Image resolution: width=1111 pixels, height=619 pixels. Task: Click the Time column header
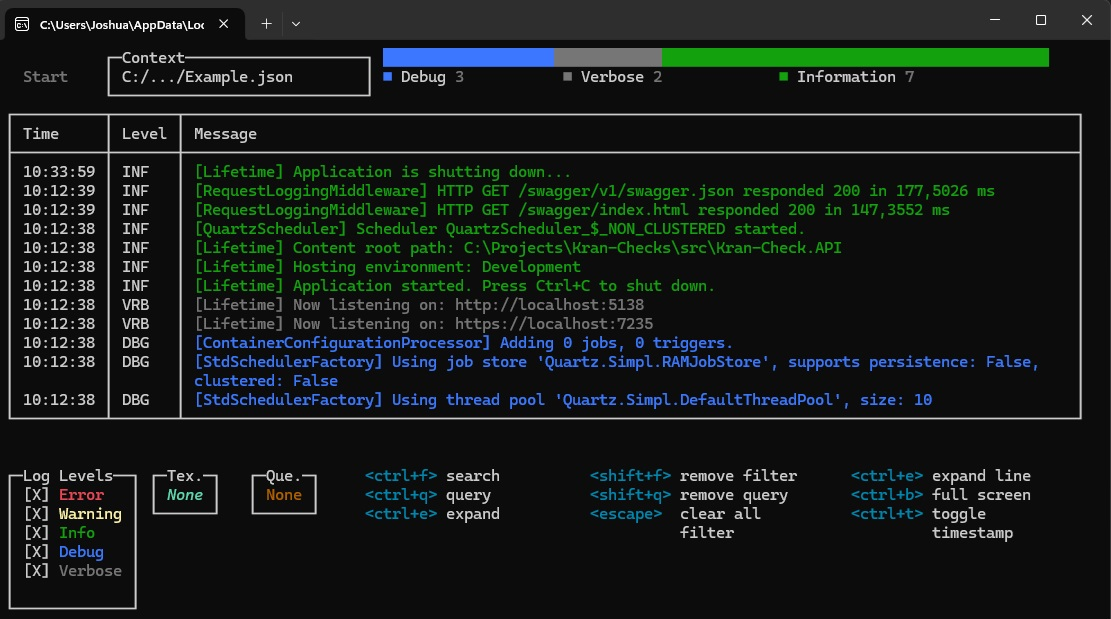tap(40, 134)
